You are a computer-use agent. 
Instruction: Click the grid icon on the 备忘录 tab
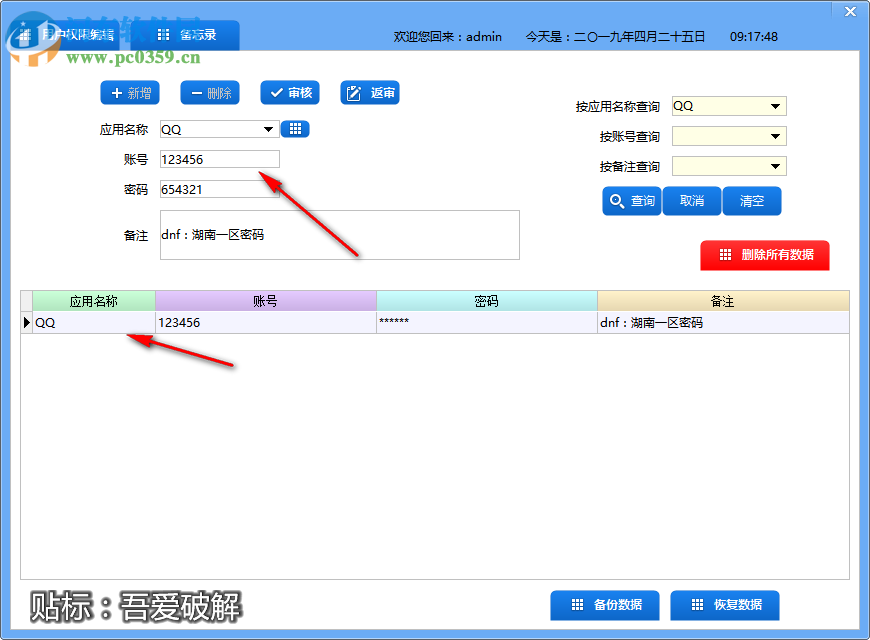pos(162,33)
